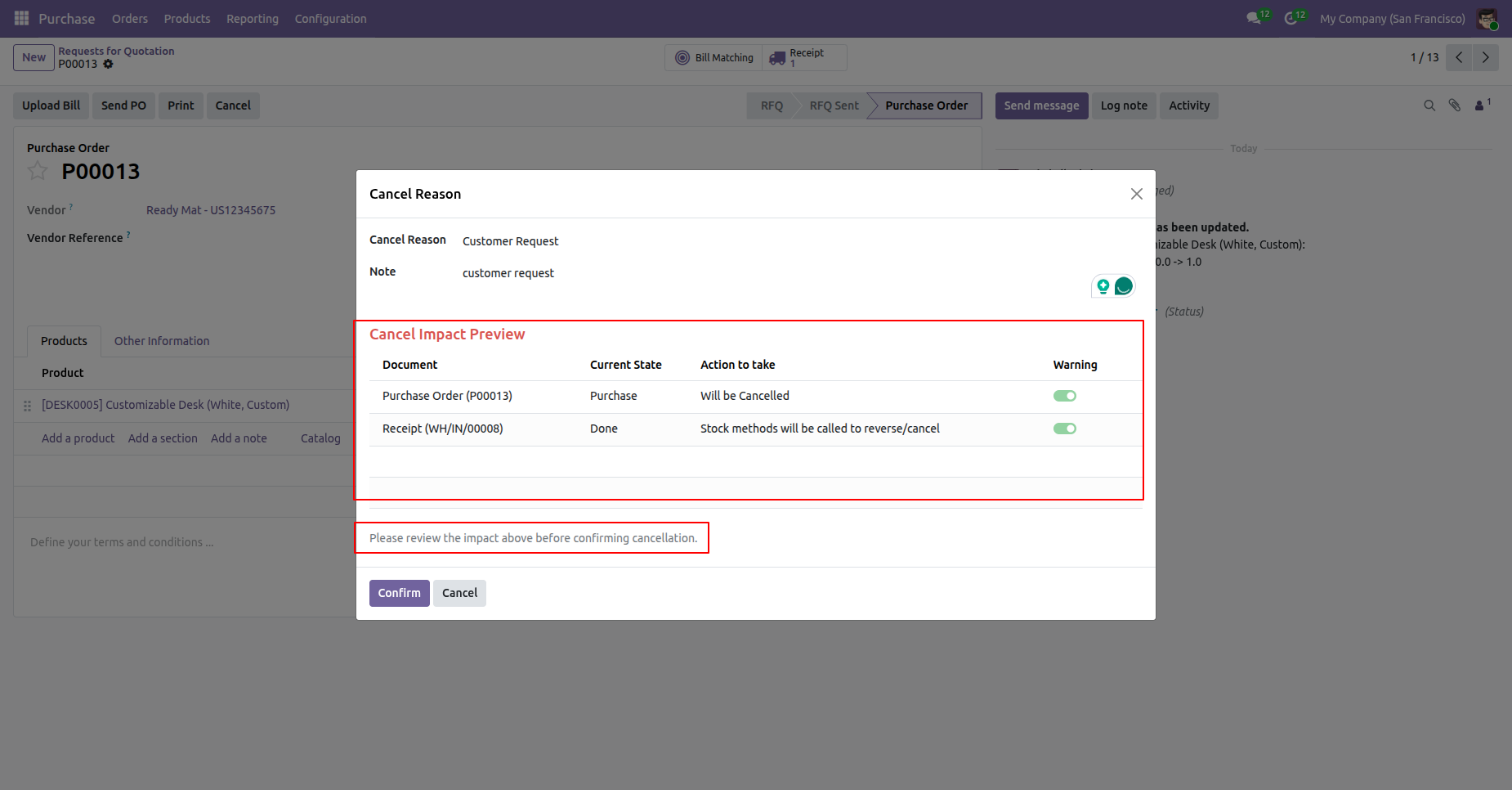
Task: Click the Upload Bill button
Action: (x=51, y=105)
